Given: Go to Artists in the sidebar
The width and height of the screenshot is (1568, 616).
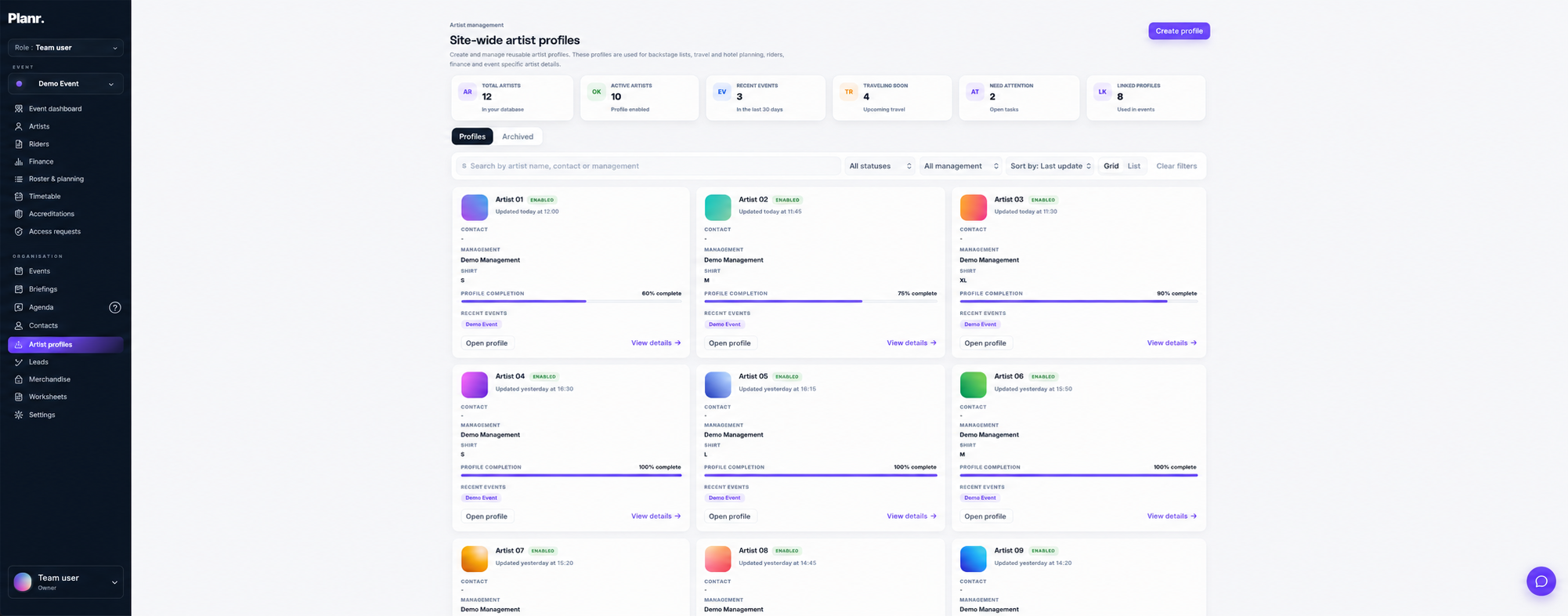Looking at the screenshot, I should click(x=66, y=126).
